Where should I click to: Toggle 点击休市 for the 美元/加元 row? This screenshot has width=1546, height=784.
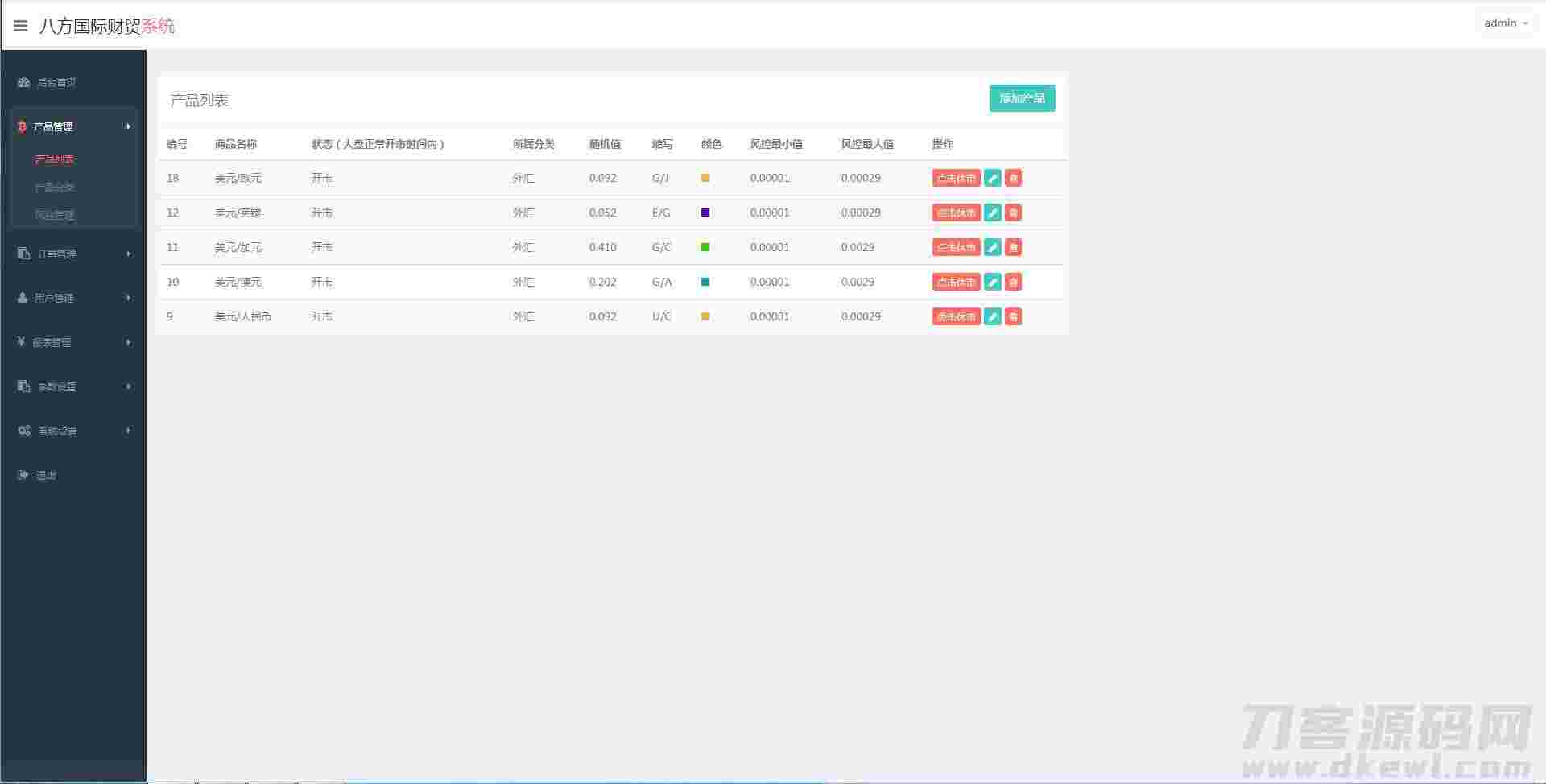click(x=956, y=247)
